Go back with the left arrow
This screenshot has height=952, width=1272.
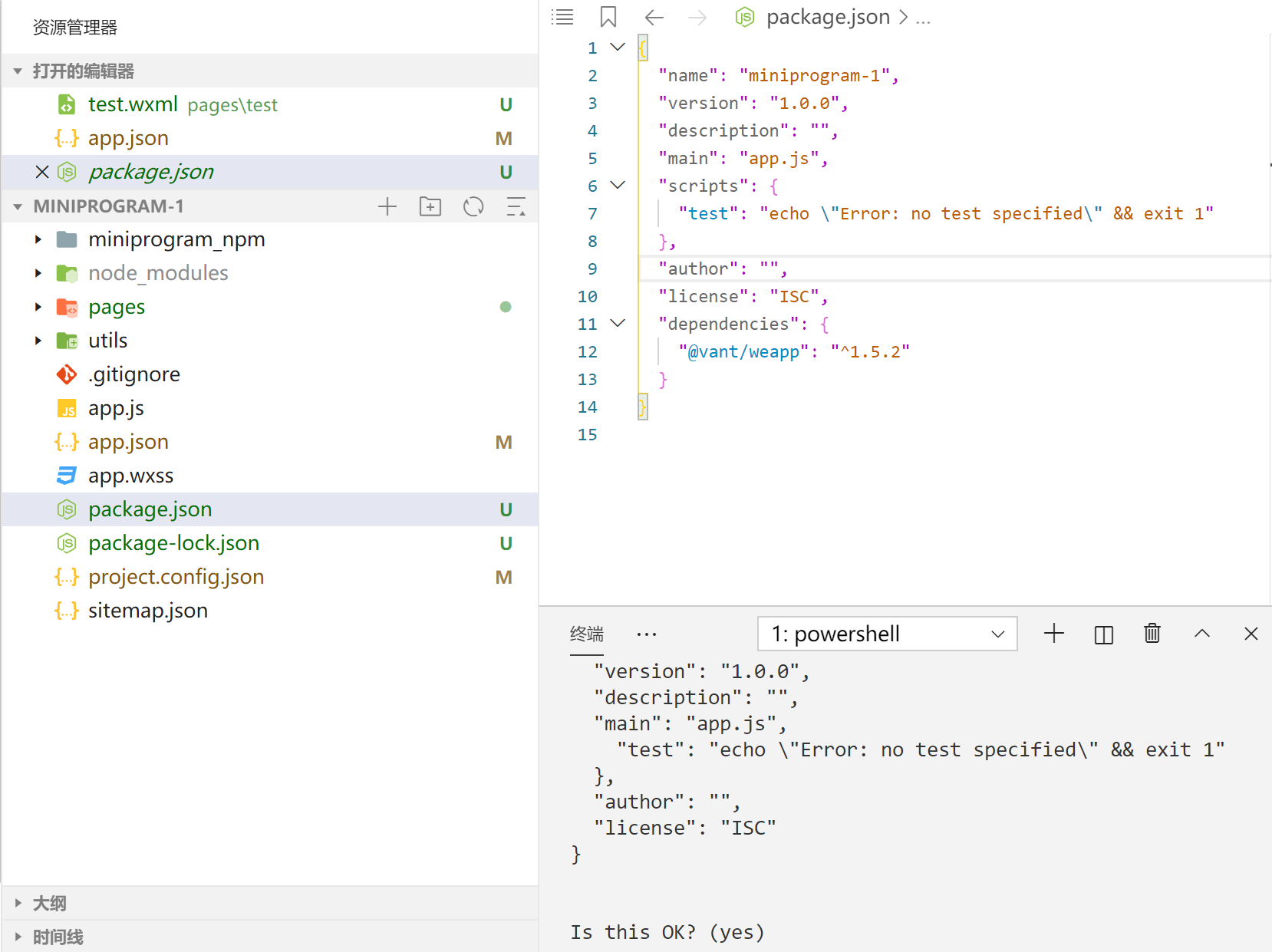coord(654,17)
